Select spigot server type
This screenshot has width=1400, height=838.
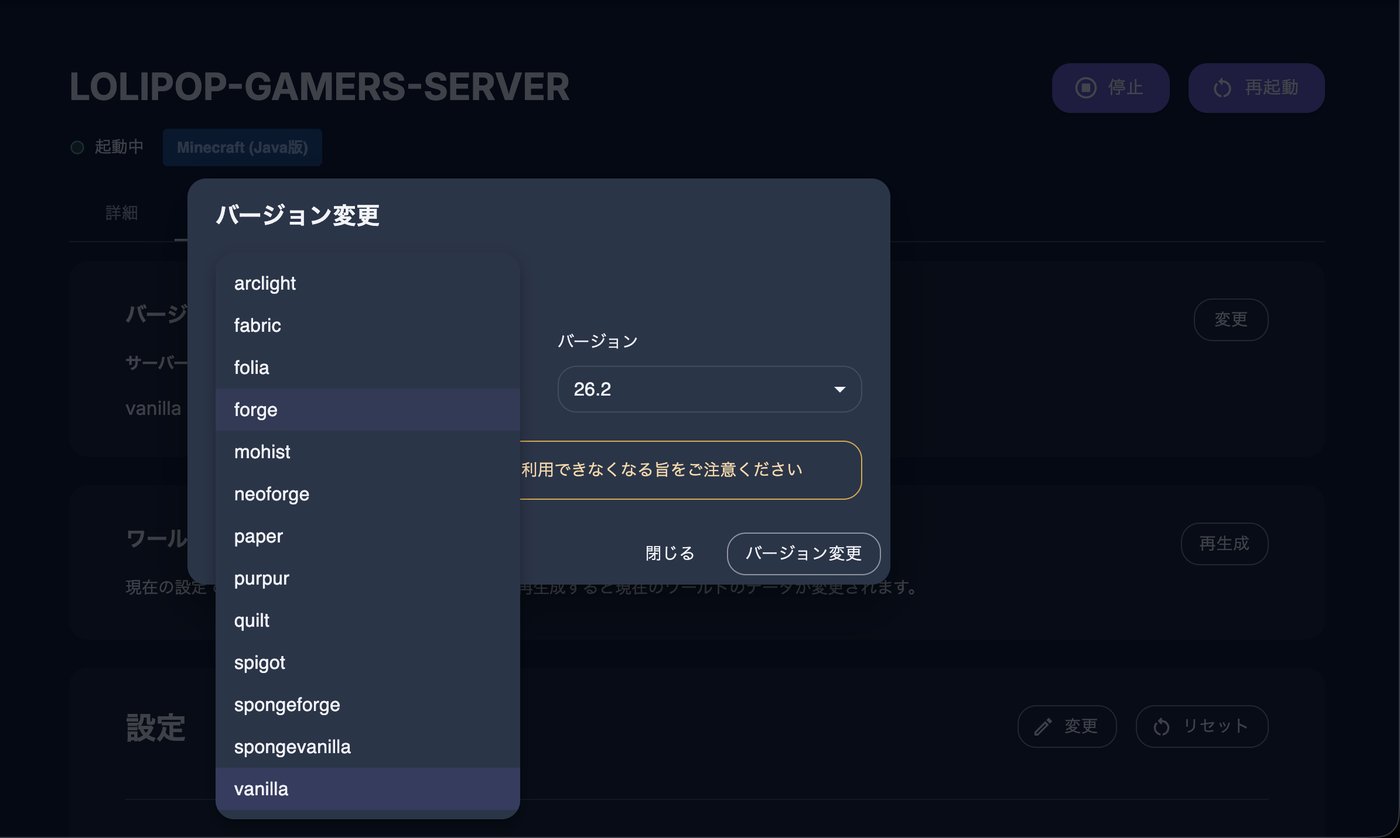point(367,662)
